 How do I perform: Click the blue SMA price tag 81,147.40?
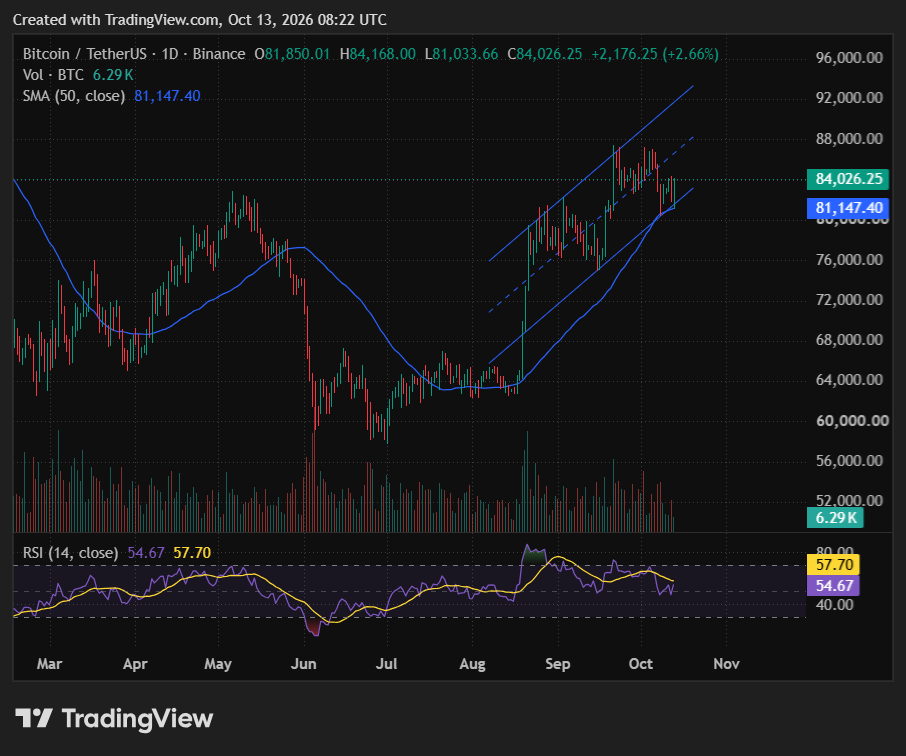click(848, 208)
